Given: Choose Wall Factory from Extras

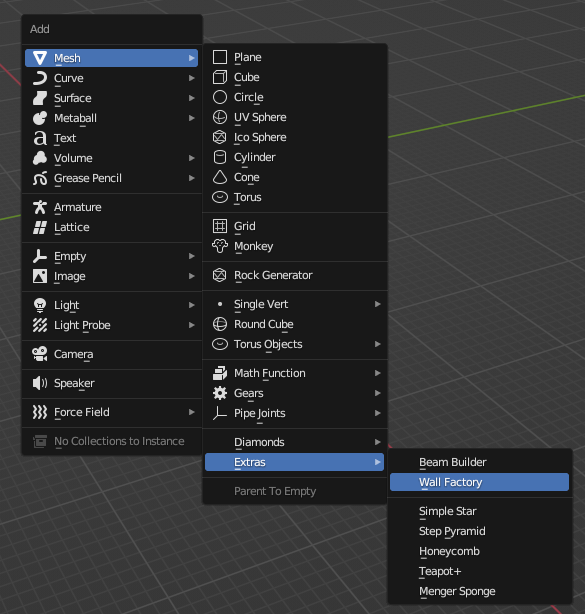Looking at the screenshot, I should coord(479,482).
